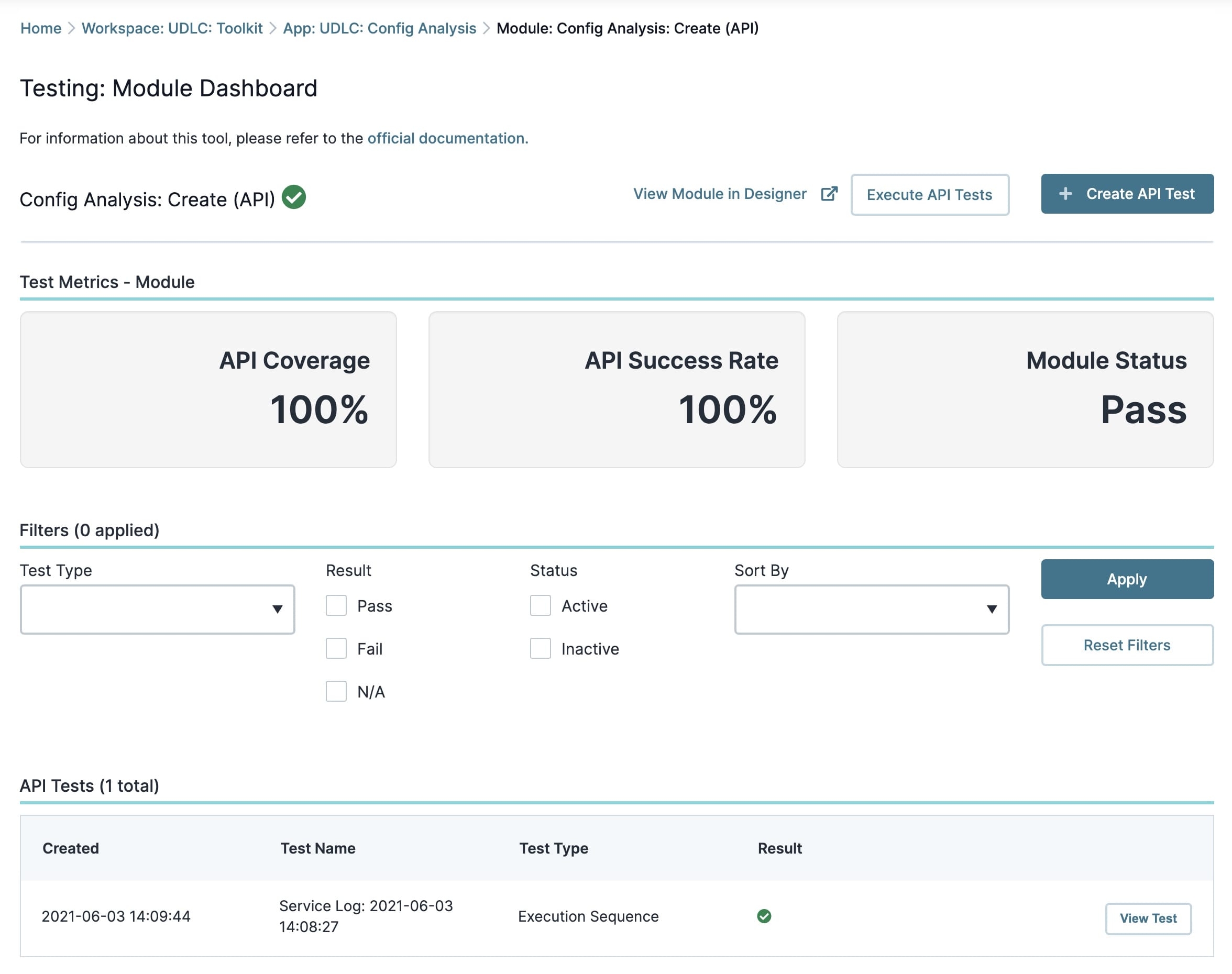Screen dimensions: 1232x974
Task: Check the N/A result checkbox
Action: 336,691
